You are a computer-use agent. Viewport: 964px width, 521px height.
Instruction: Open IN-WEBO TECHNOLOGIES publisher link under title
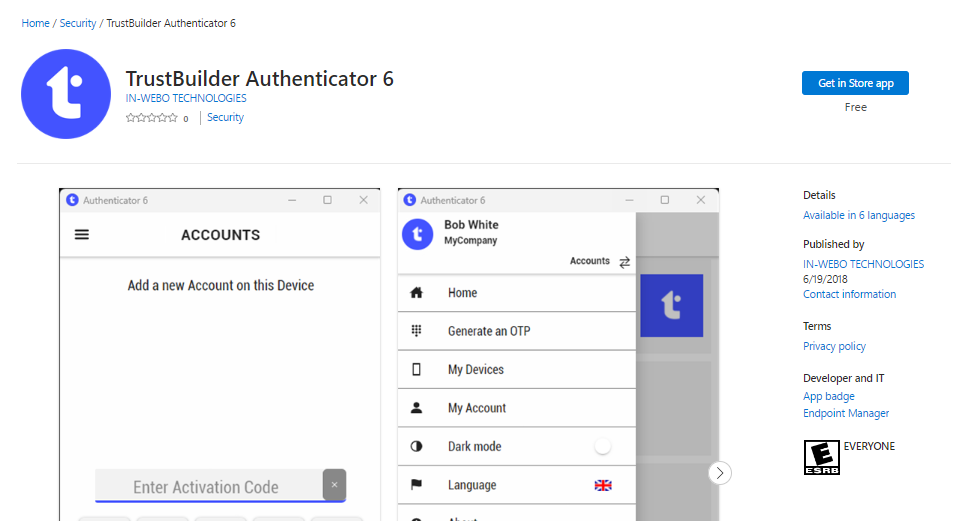186,98
